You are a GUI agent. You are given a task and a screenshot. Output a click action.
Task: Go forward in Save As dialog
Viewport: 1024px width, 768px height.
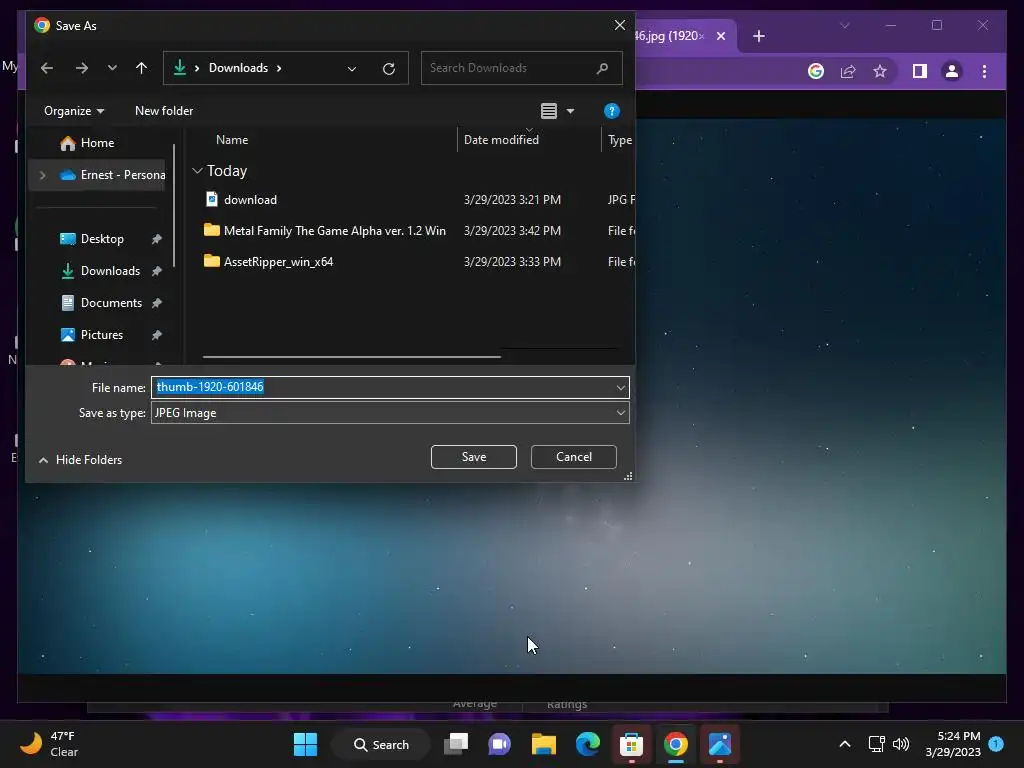coord(82,68)
